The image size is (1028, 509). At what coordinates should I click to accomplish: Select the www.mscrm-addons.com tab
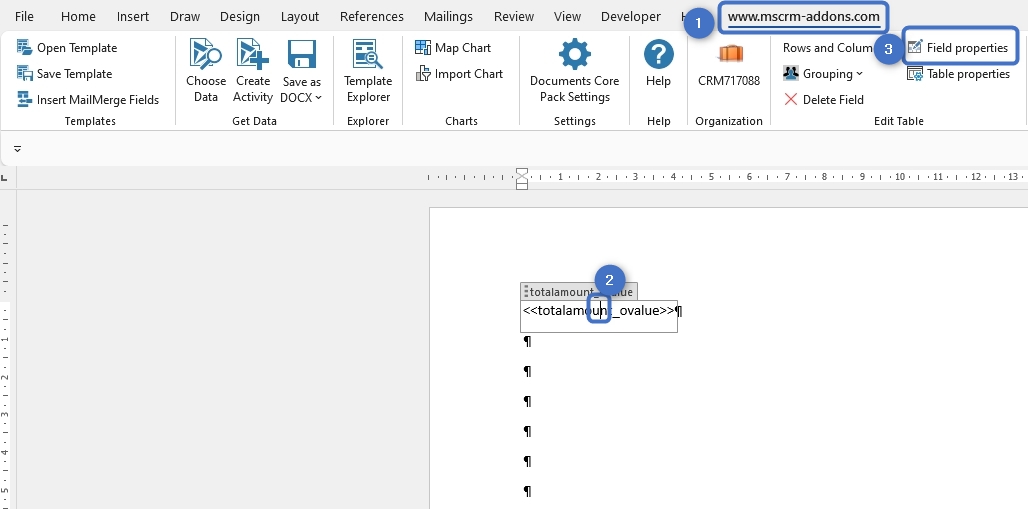pos(804,17)
